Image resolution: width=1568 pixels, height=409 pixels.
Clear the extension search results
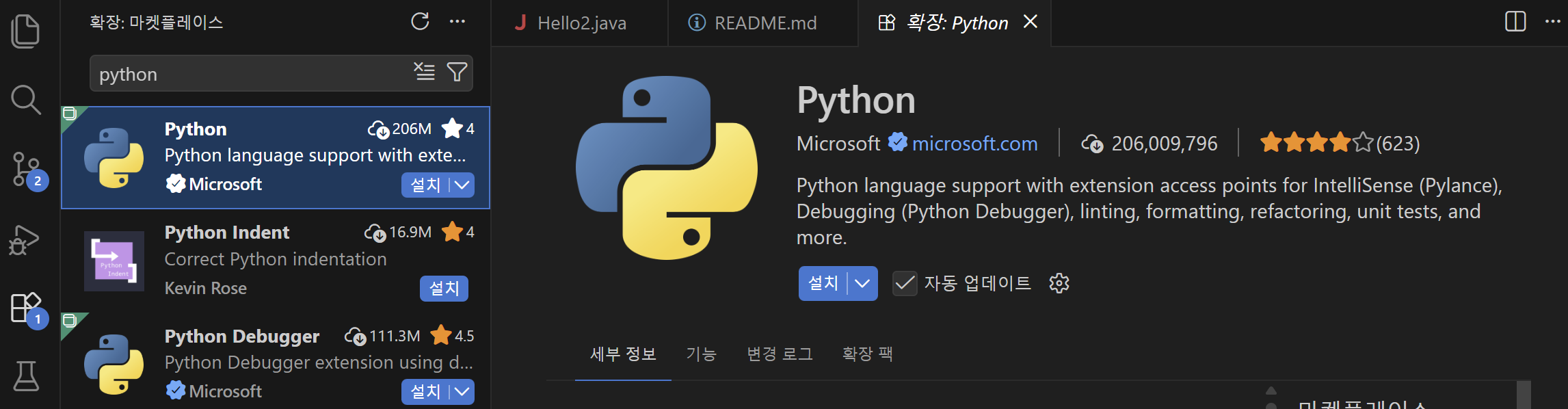click(425, 71)
